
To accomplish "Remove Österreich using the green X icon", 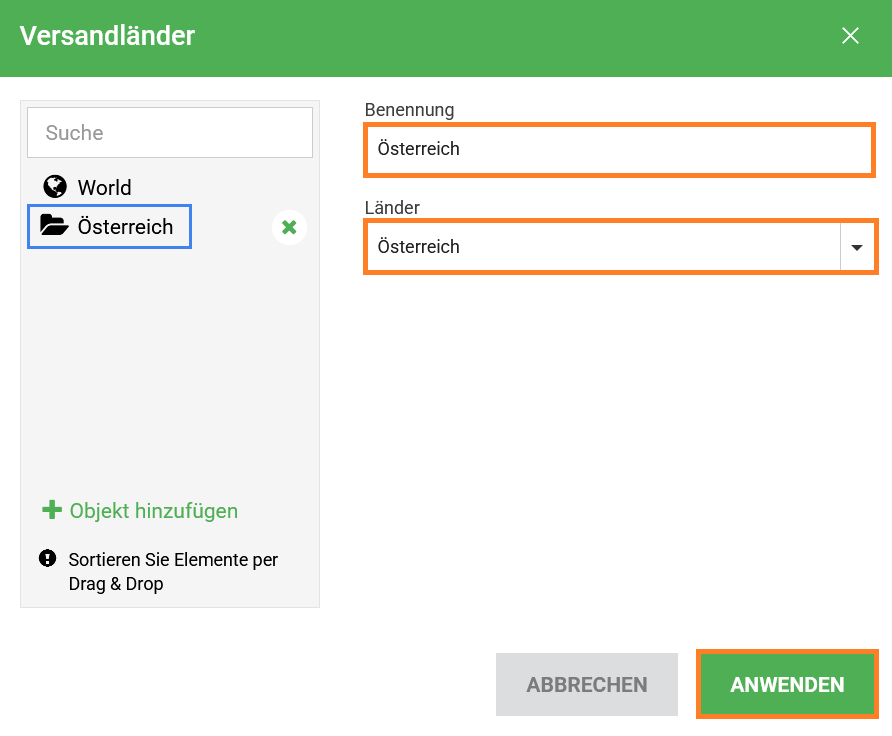I will tap(289, 228).
